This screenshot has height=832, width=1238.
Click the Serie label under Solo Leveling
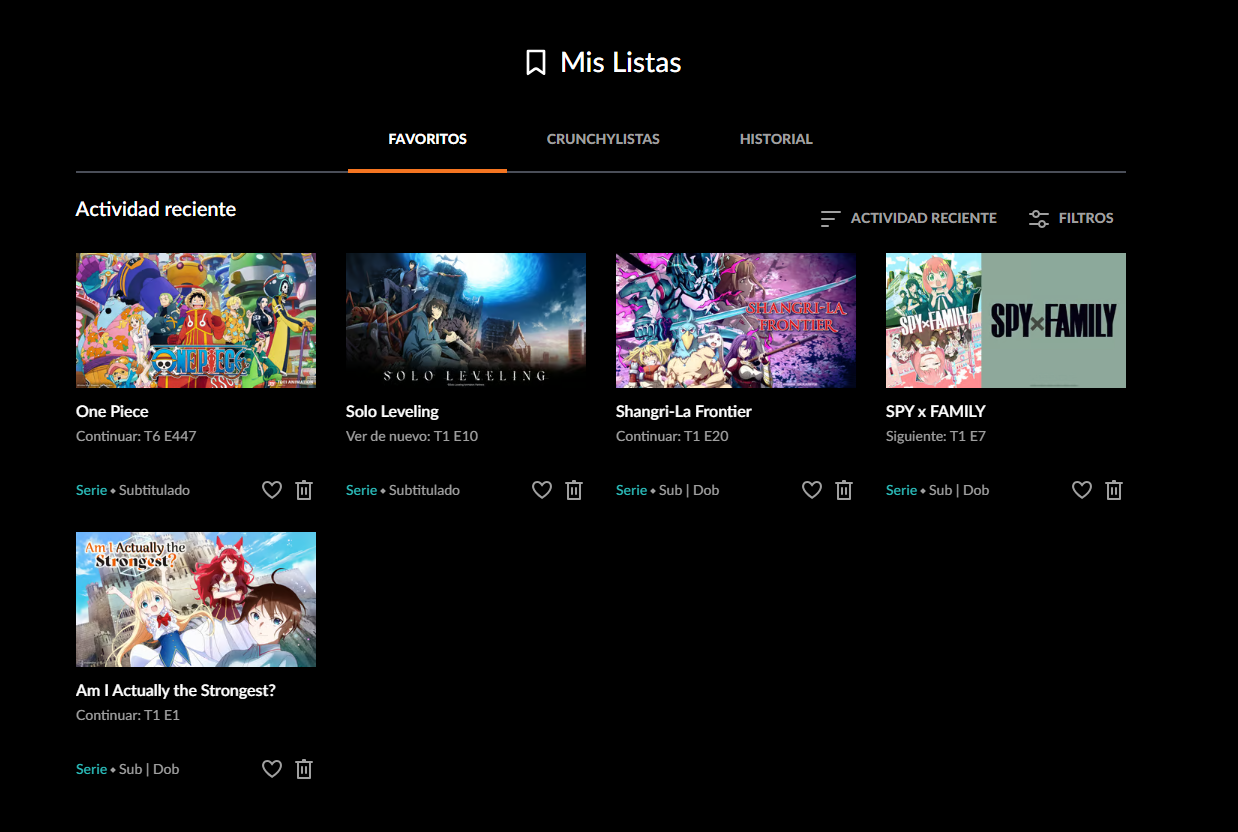(x=361, y=490)
